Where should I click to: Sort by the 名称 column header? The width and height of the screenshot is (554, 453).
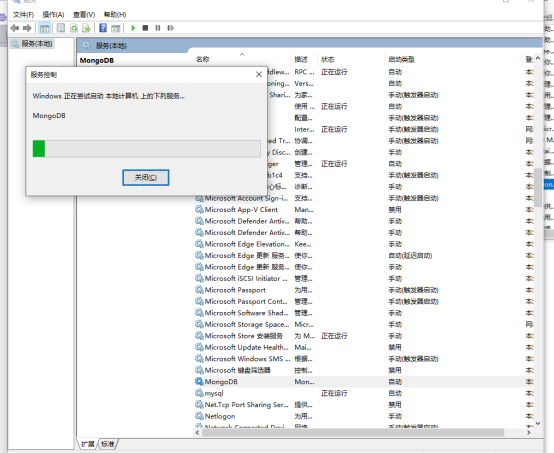[x=202, y=59]
